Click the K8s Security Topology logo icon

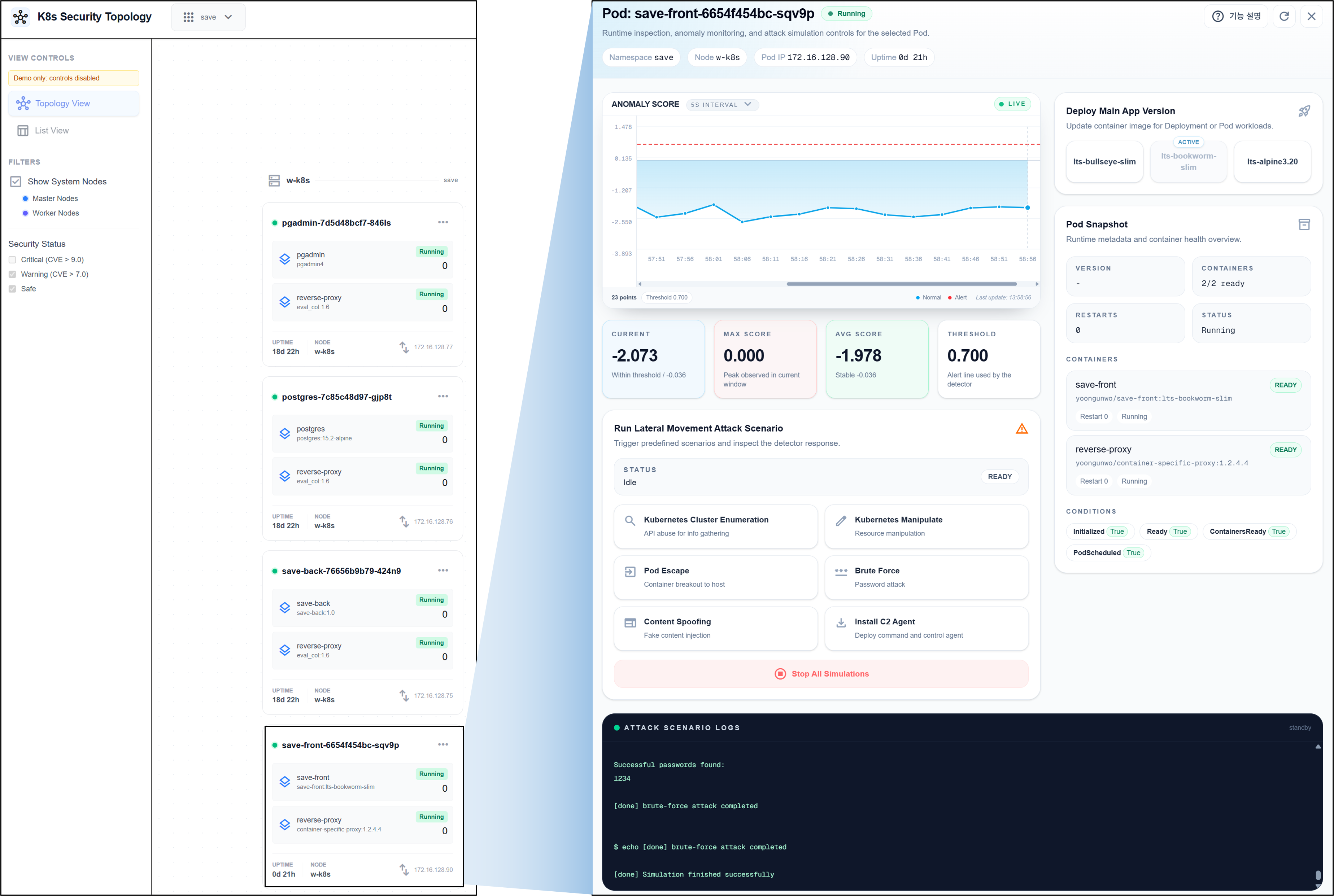pos(21,17)
